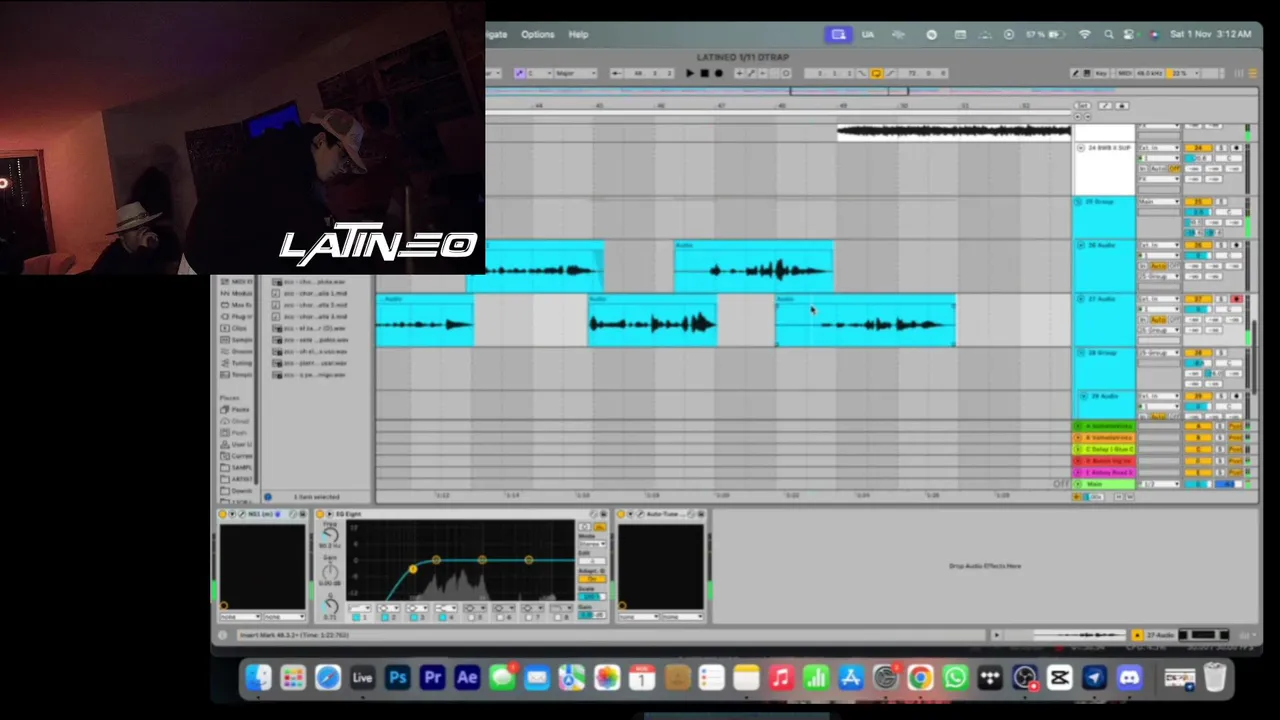Collapse the 25 Group track
The image size is (1280, 720).
click(x=1080, y=202)
